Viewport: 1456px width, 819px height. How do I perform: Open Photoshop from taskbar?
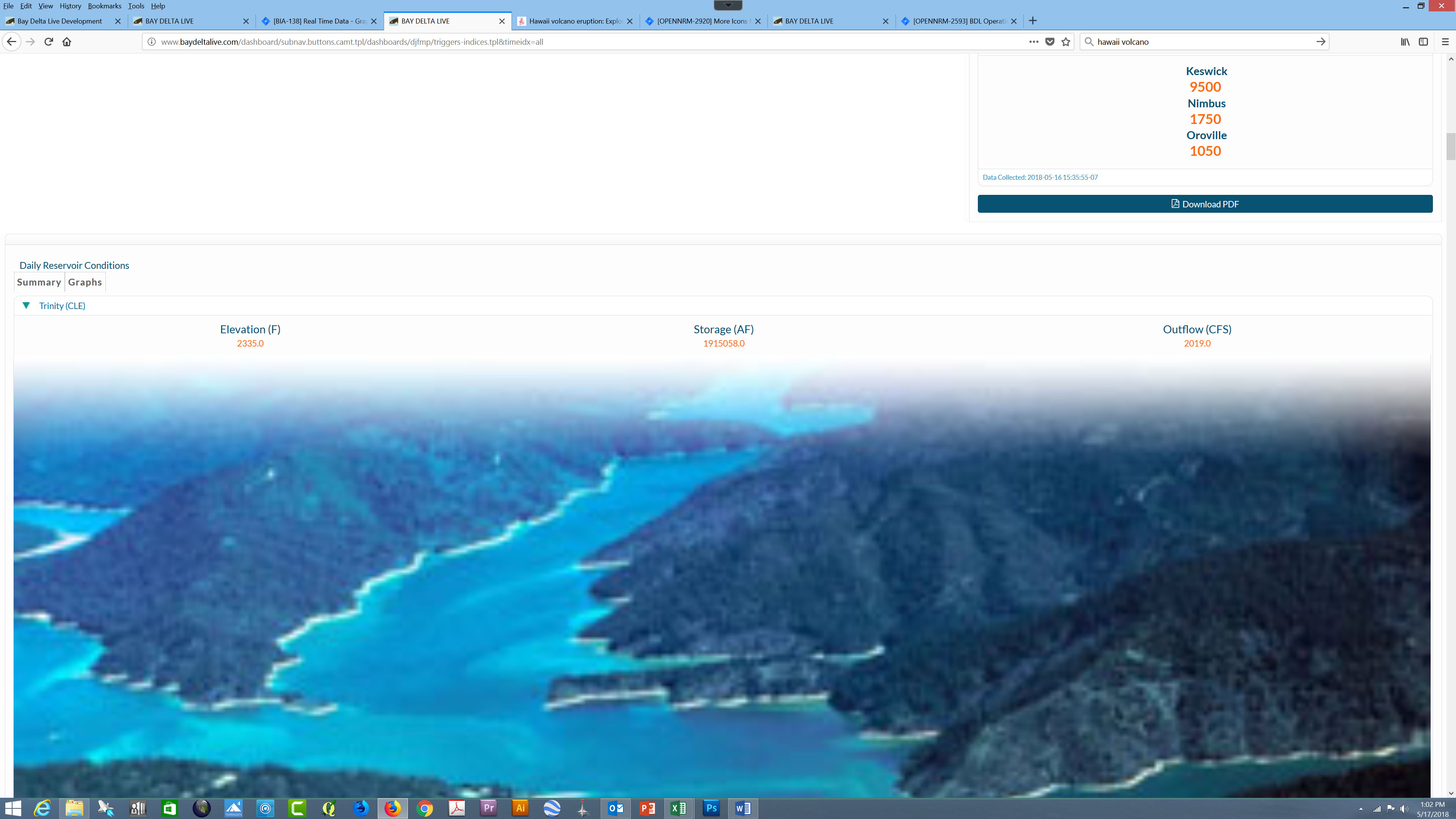click(x=711, y=808)
